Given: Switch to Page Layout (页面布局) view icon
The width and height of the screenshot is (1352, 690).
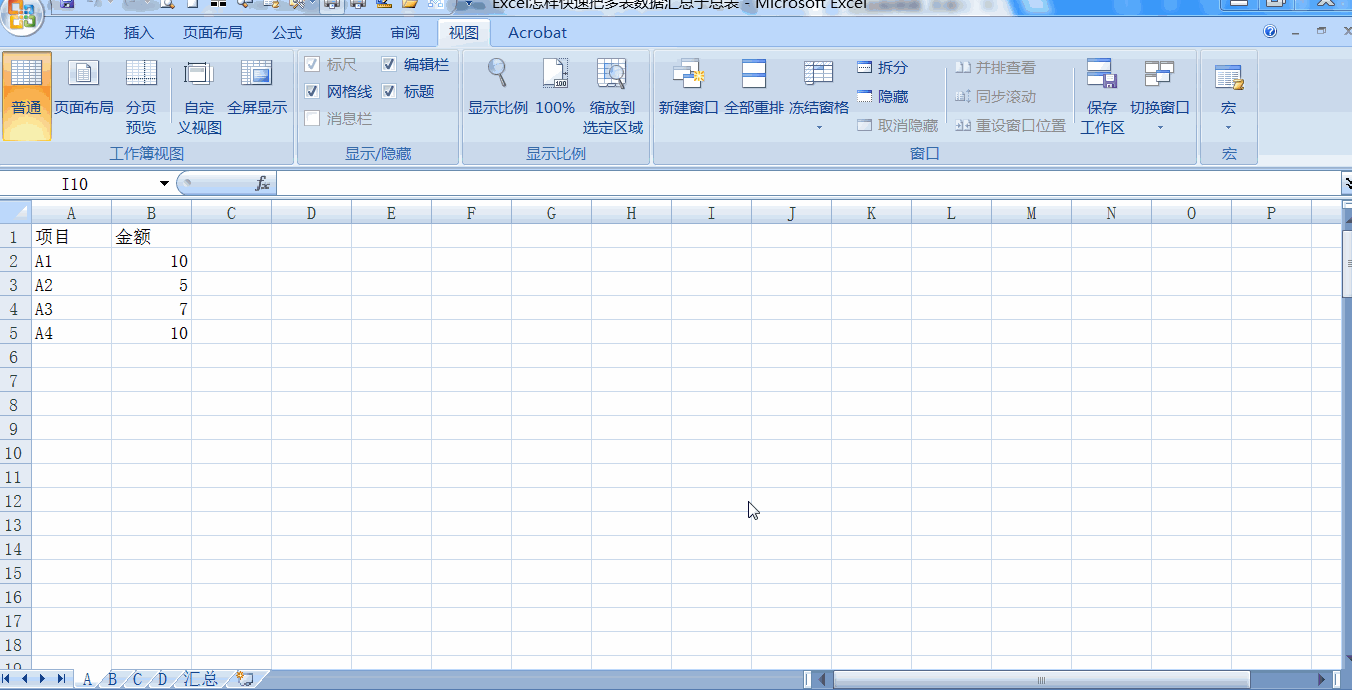Looking at the screenshot, I should (x=84, y=88).
